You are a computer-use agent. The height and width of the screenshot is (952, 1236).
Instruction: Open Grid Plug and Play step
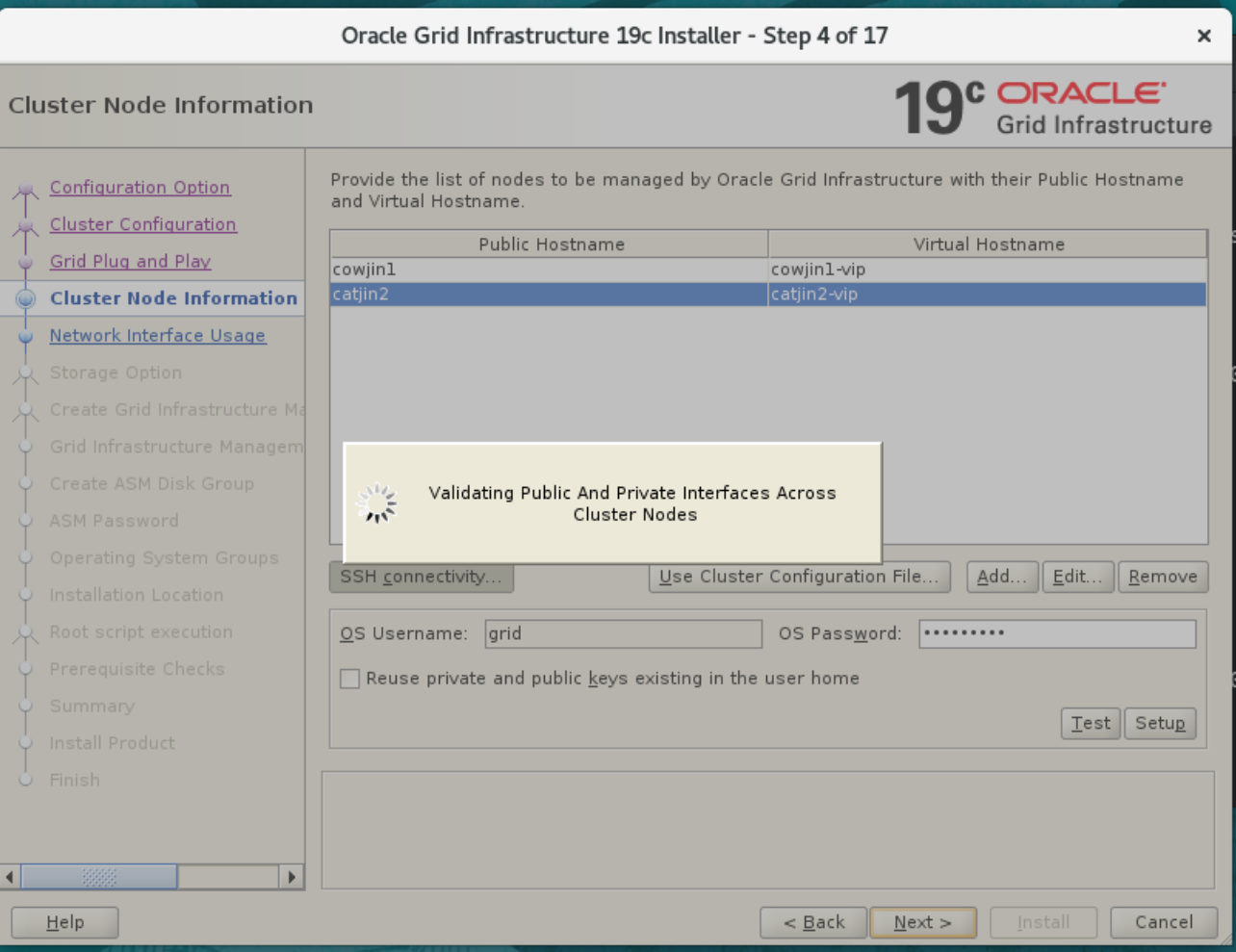tap(130, 262)
